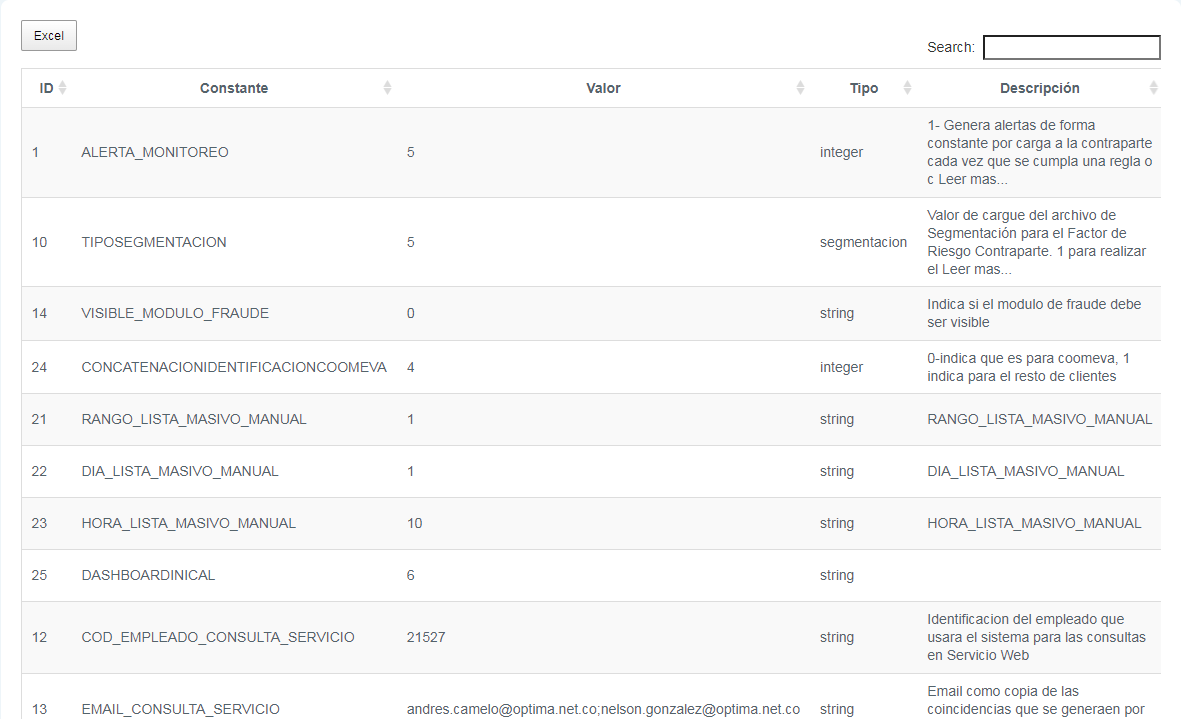1181x719 pixels.
Task: Sort table by Valor header text
Action: (603, 88)
